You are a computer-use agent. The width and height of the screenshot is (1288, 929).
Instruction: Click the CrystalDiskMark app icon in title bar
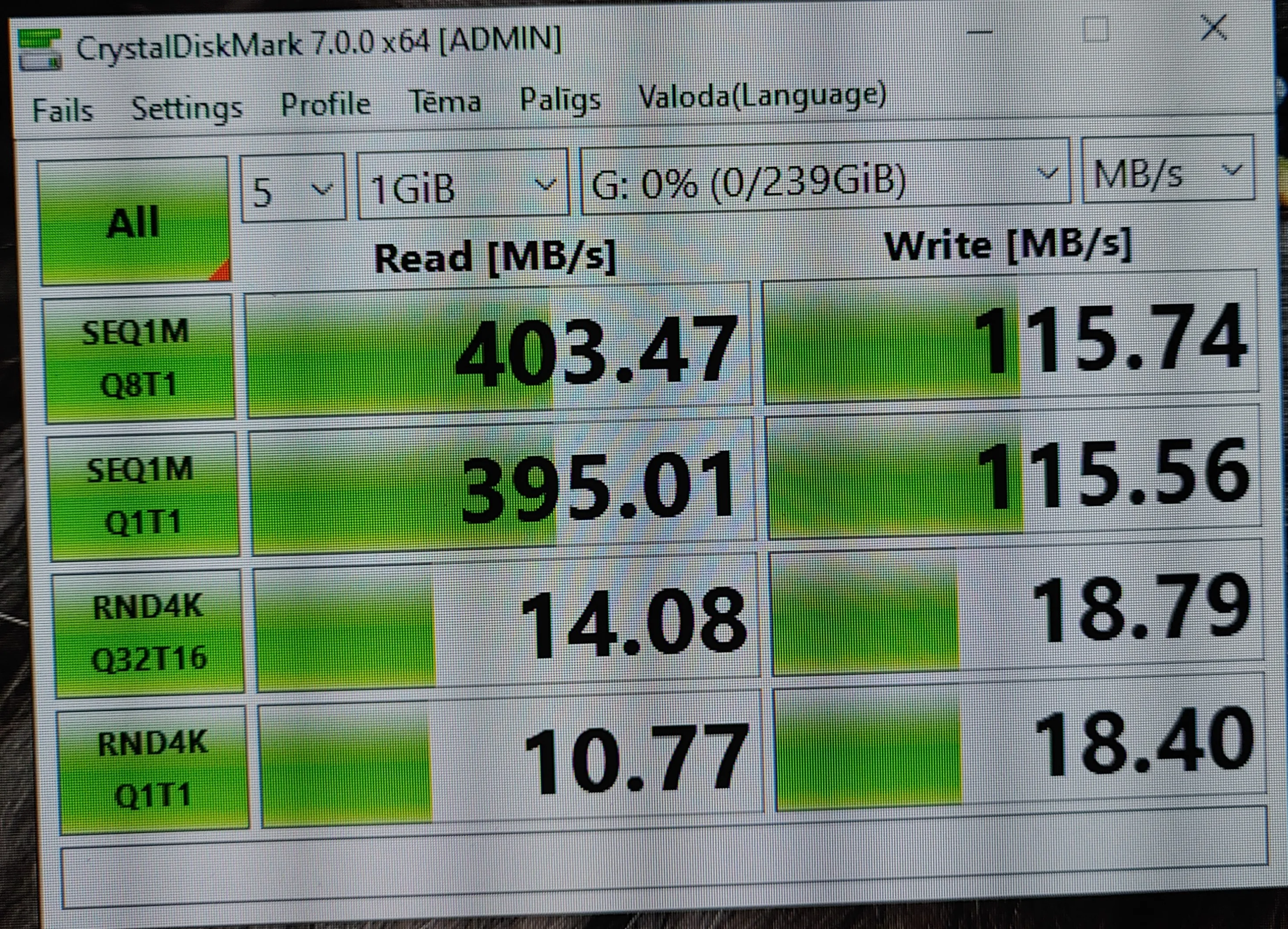coord(39,50)
